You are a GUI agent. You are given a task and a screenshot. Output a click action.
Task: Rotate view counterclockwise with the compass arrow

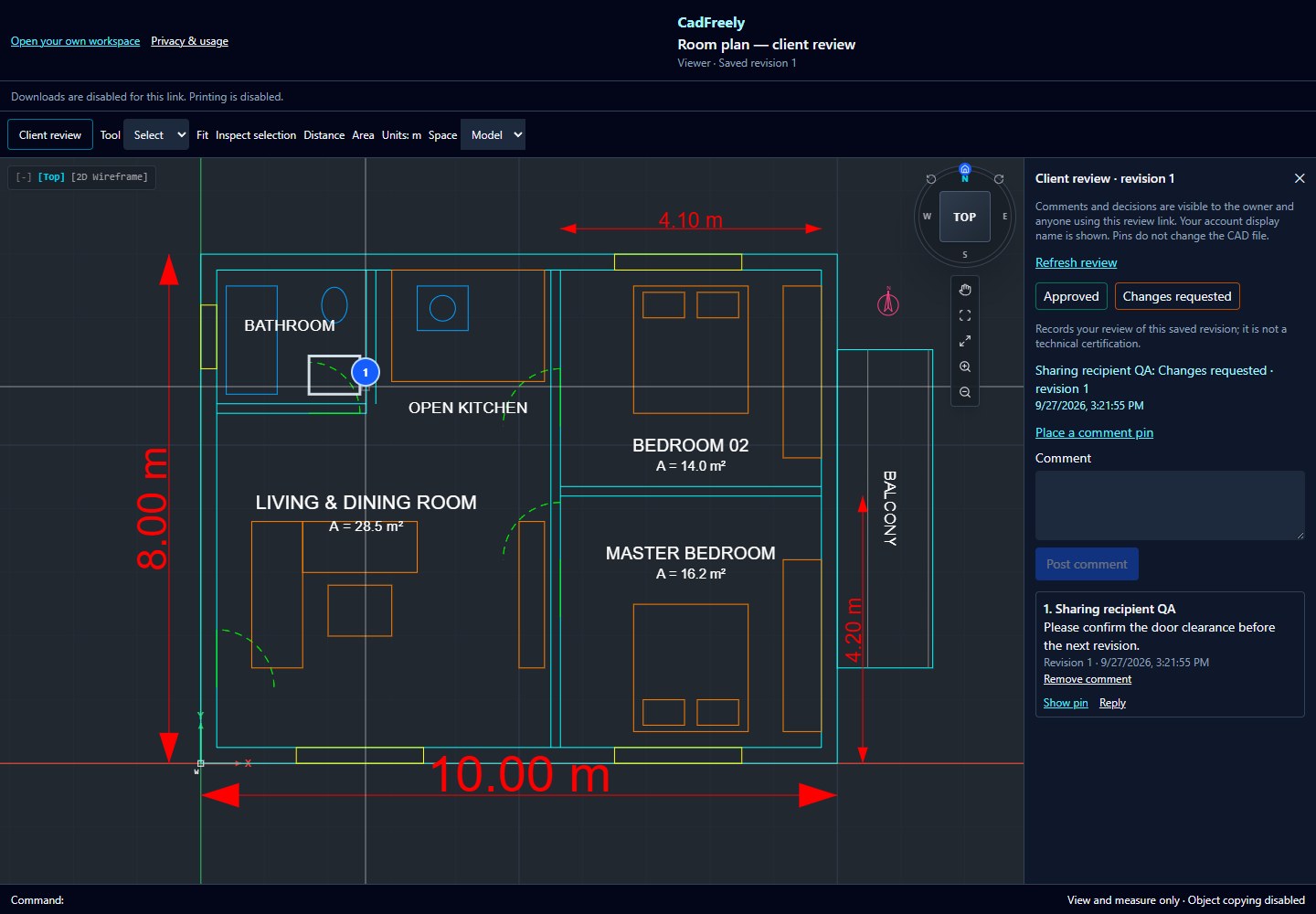pyautogui.click(x=931, y=179)
